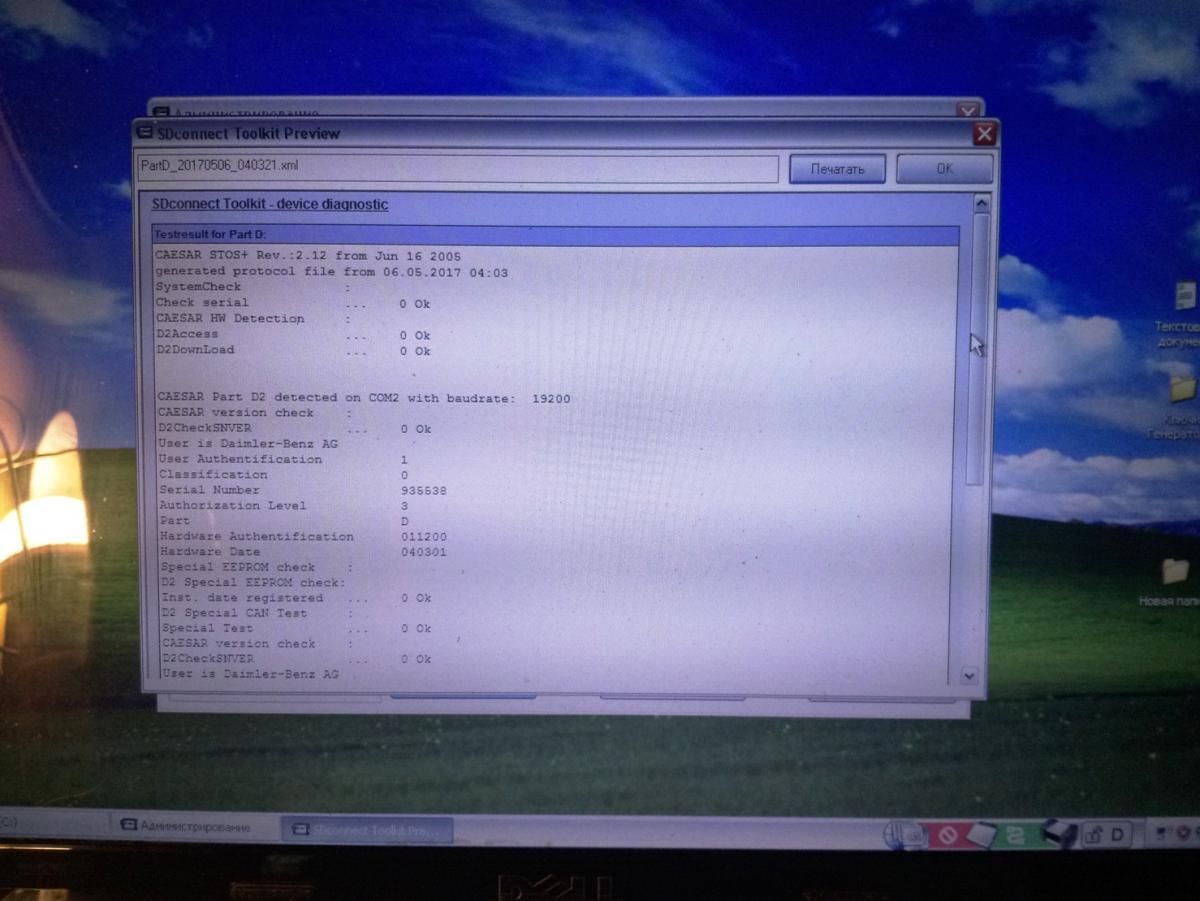Switch to Администрирование taskbar button
This screenshot has width=1200, height=901.
[194, 827]
